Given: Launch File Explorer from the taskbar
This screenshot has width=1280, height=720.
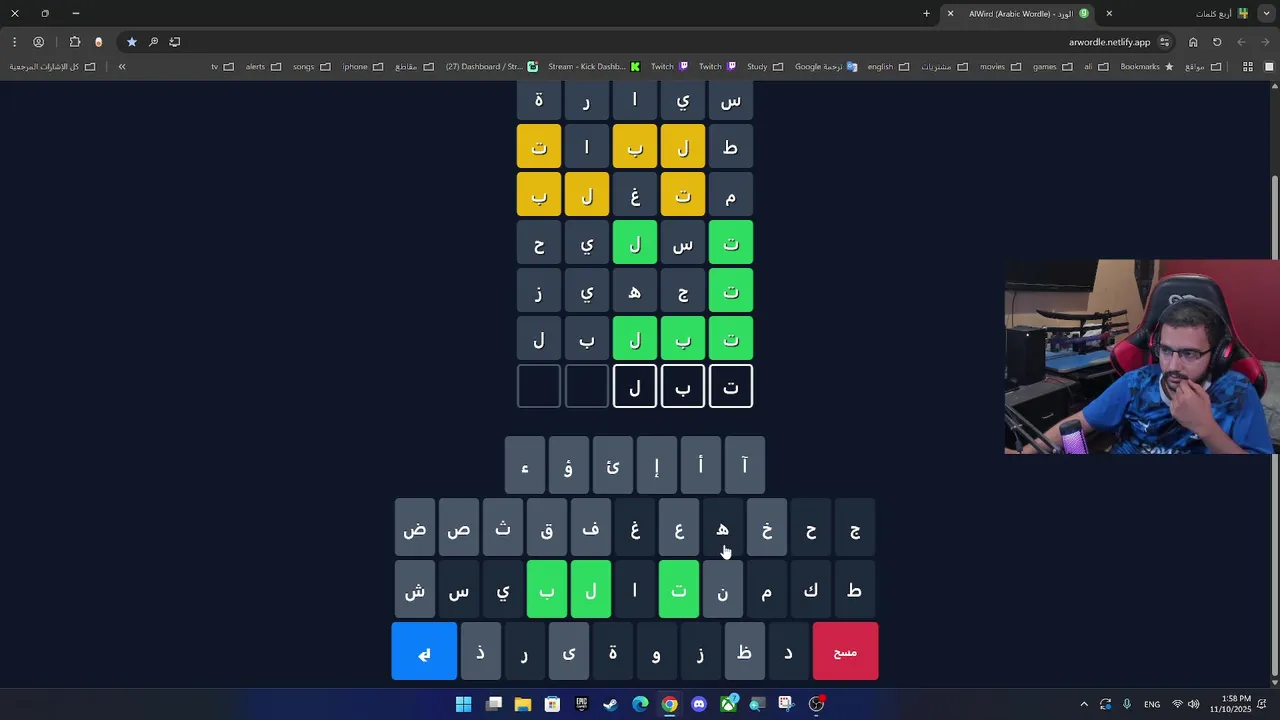Looking at the screenshot, I should (x=522, y=704).
